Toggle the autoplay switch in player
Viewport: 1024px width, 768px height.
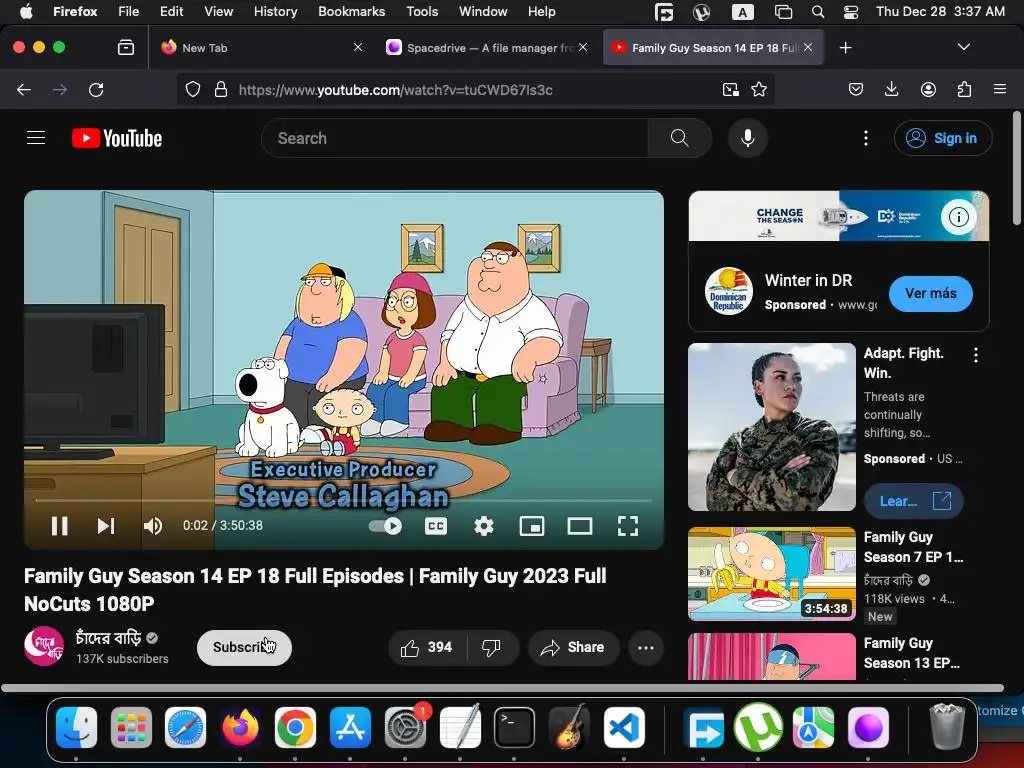[385, 526]
